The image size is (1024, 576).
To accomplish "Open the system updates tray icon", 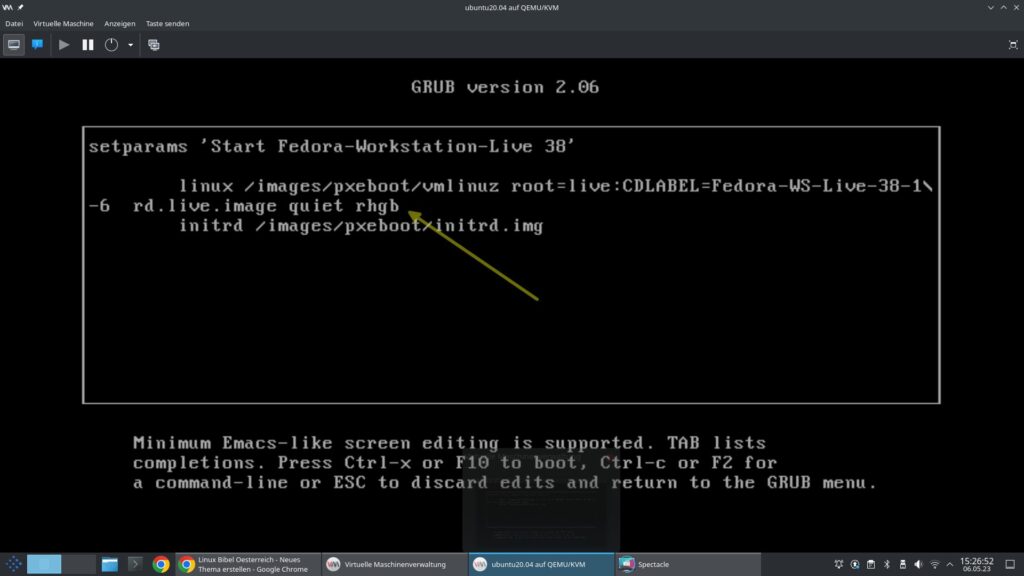I will coord(855,564).
